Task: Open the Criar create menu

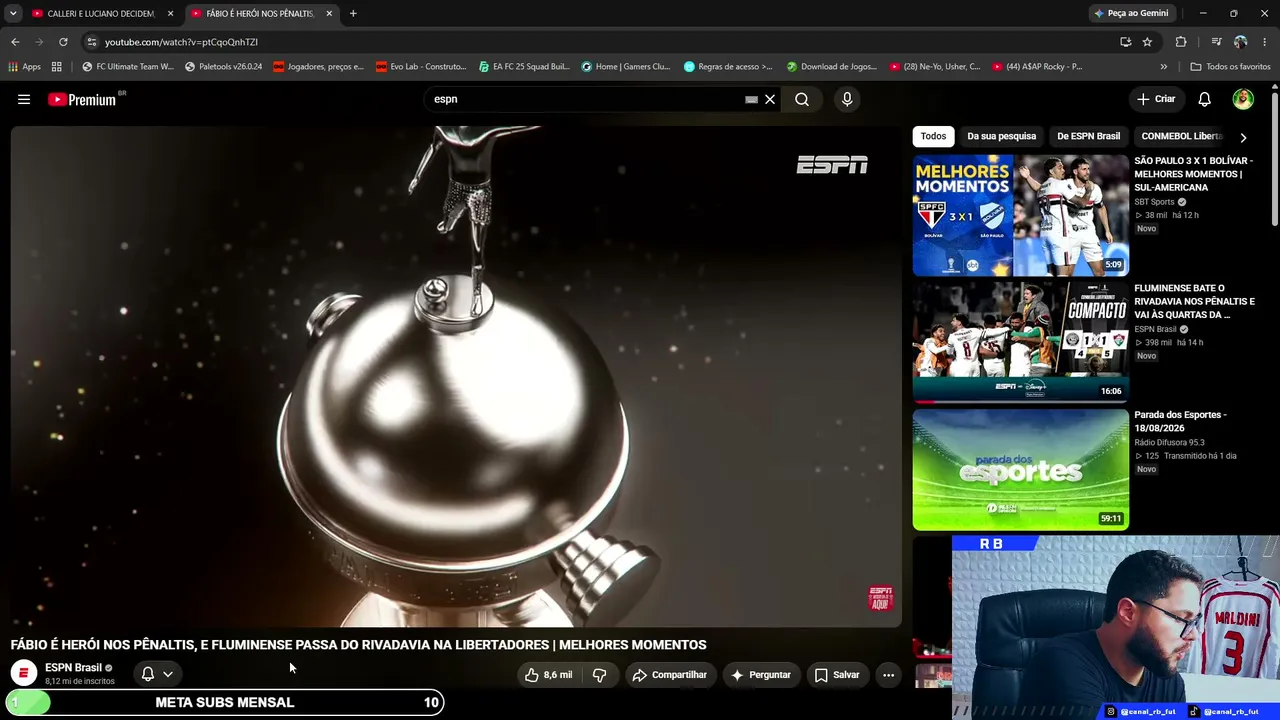Action: tap(1157, 99)
